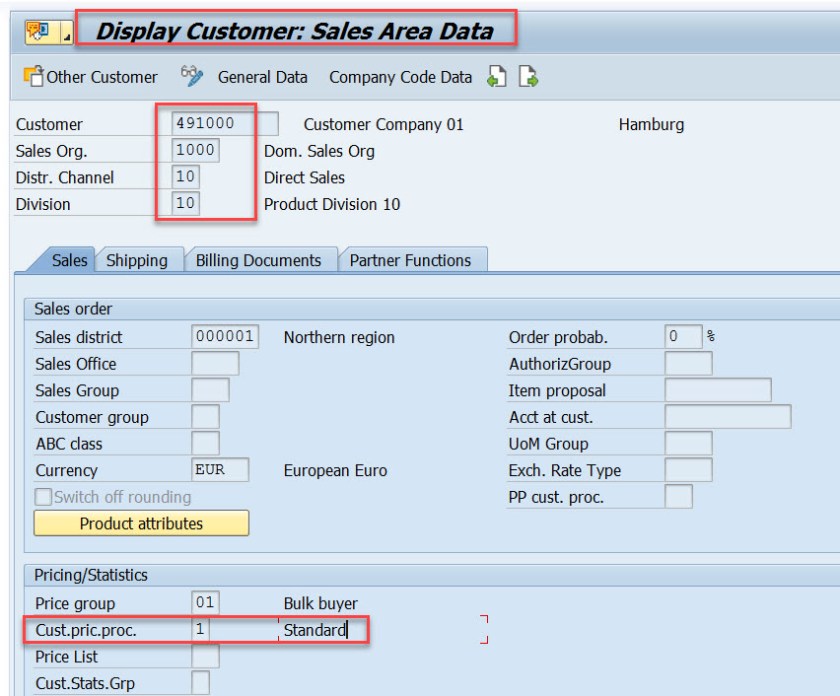This screenshot has width=840, height=696.
Task: Open the Billing Documents tab
Action: [x=258, y=260]
